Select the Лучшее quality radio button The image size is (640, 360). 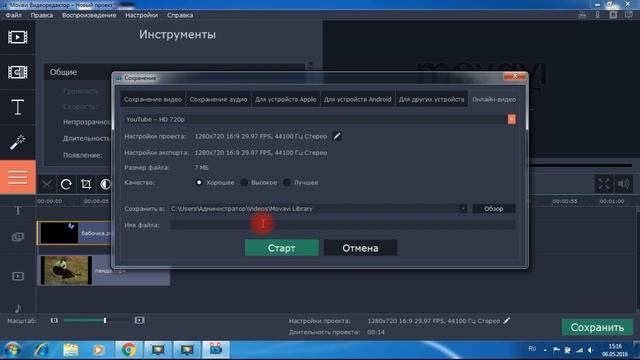pyautogui.click(x=287, y=182)
